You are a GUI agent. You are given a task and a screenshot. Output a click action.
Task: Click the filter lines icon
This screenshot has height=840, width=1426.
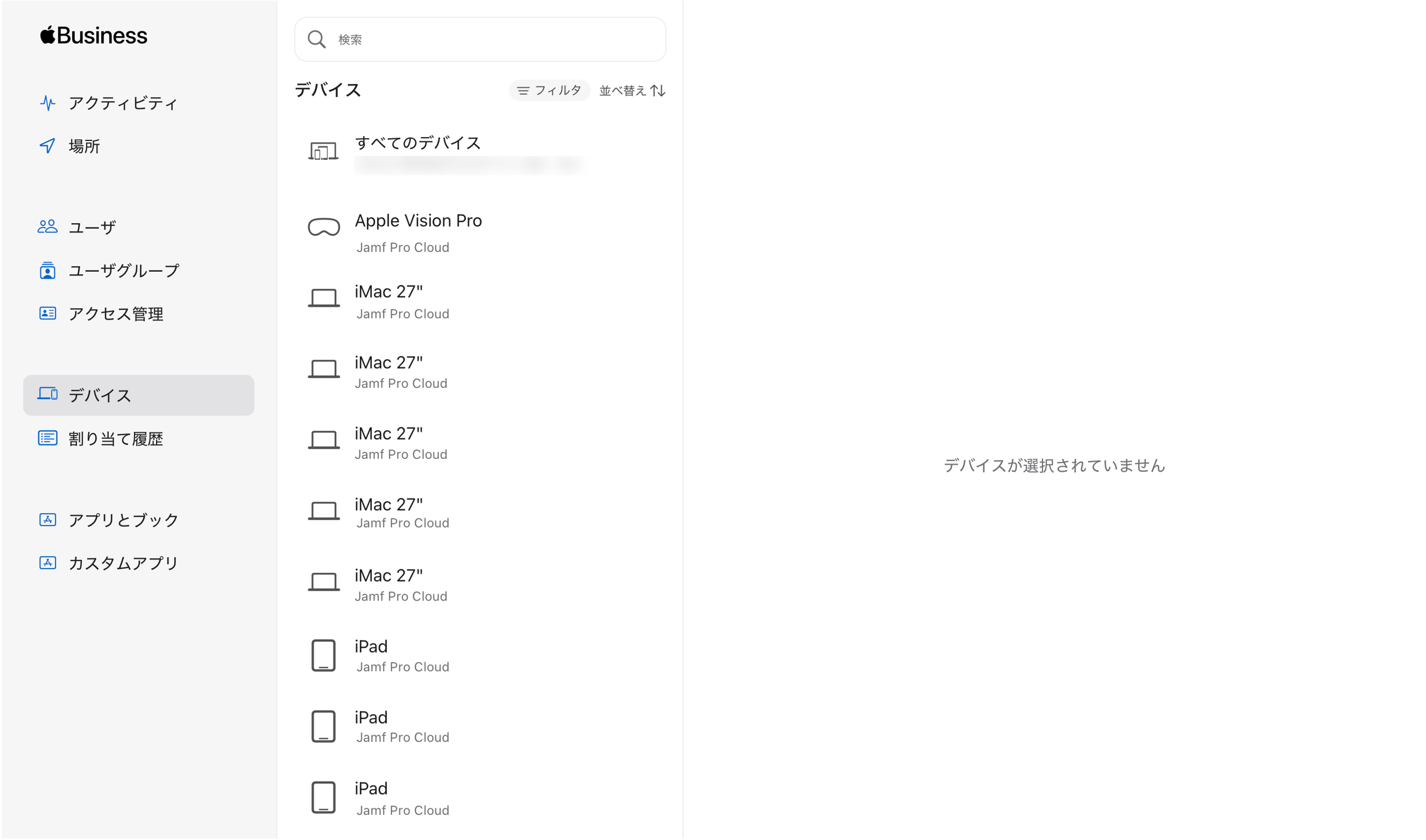[x=524, y=90]
